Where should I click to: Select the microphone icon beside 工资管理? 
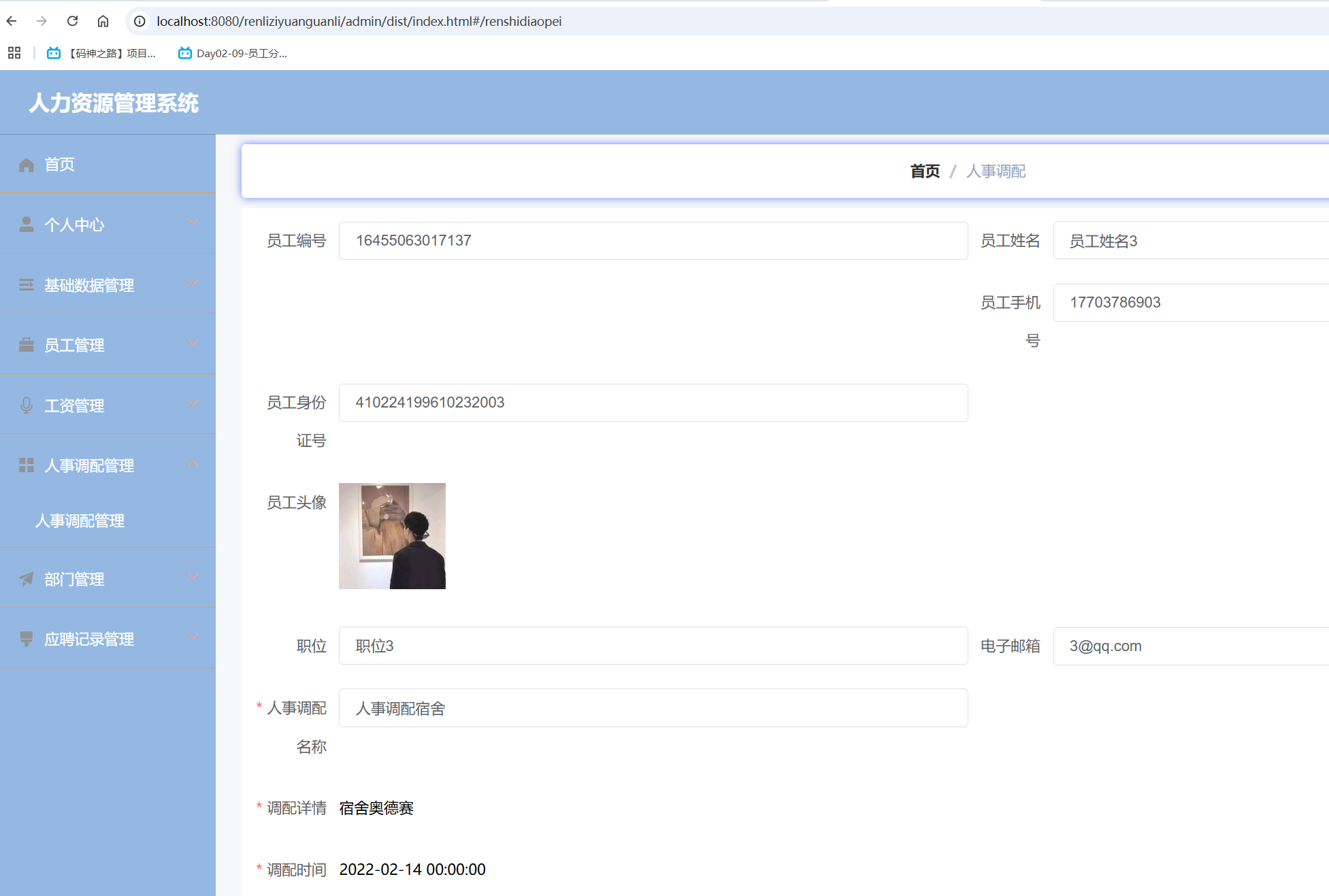27,404
